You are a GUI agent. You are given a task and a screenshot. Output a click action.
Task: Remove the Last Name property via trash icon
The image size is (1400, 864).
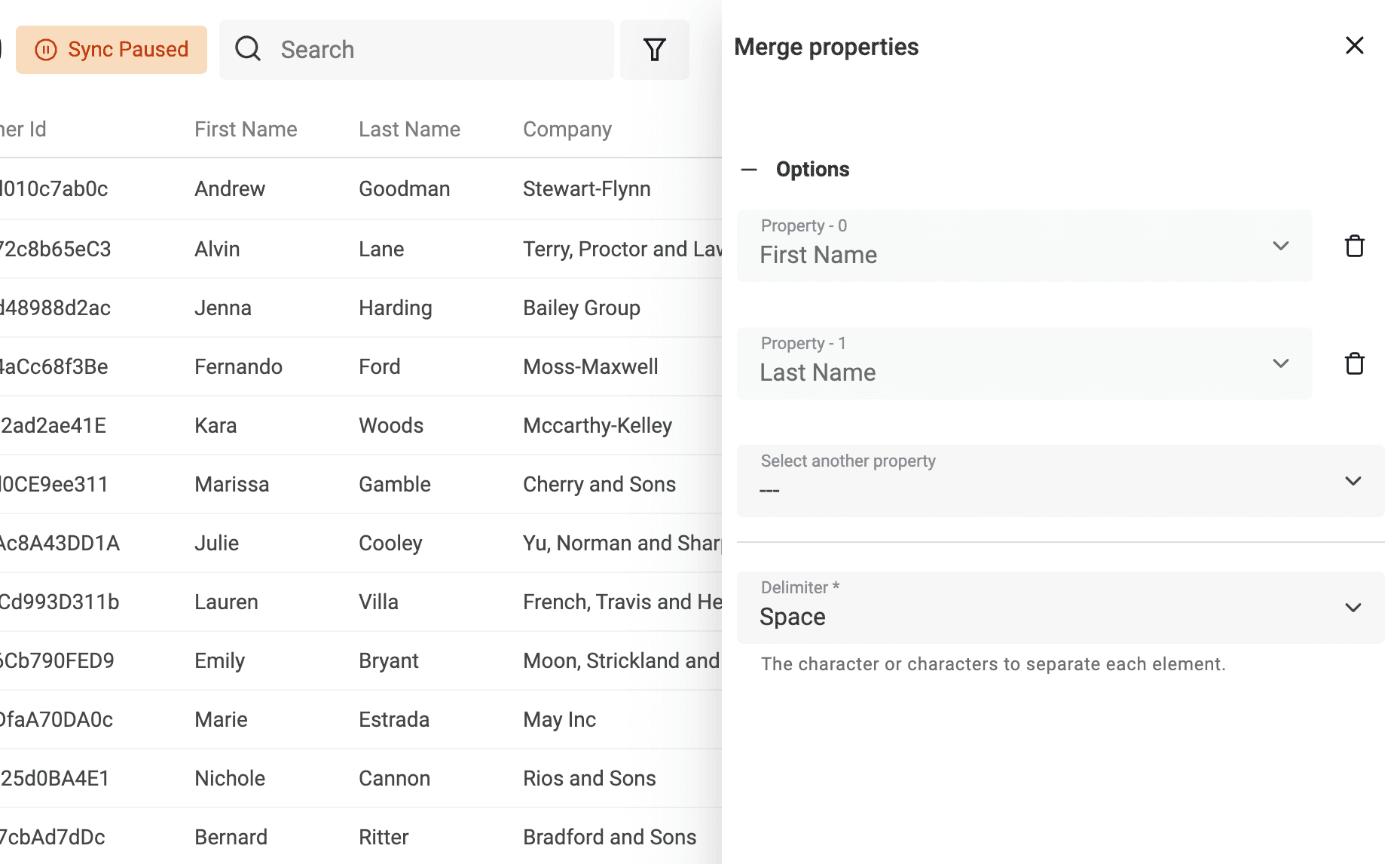(1354, 363)
